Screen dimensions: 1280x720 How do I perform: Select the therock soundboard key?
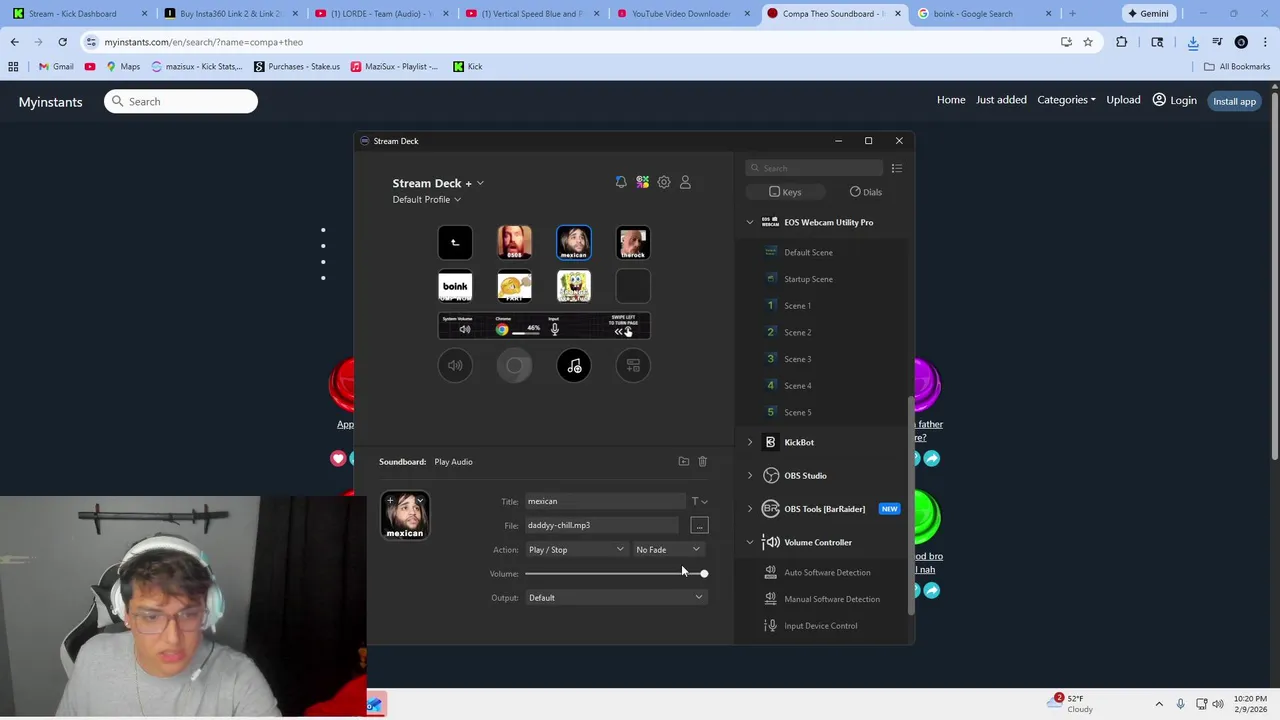click(x=633, y=242)
